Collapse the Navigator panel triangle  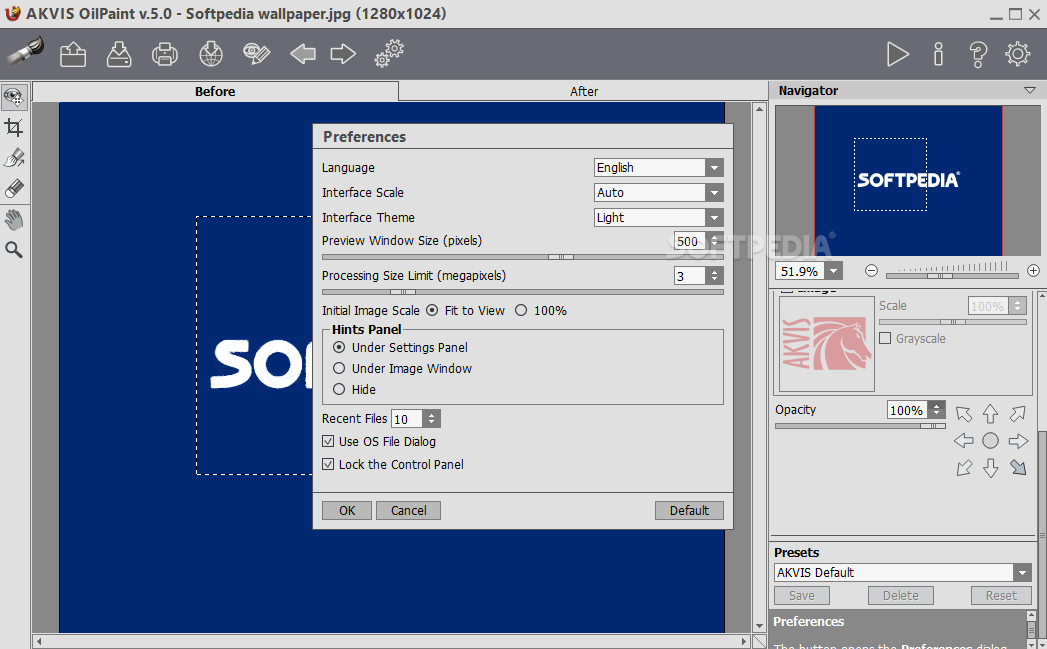[x=1030, y=90]
